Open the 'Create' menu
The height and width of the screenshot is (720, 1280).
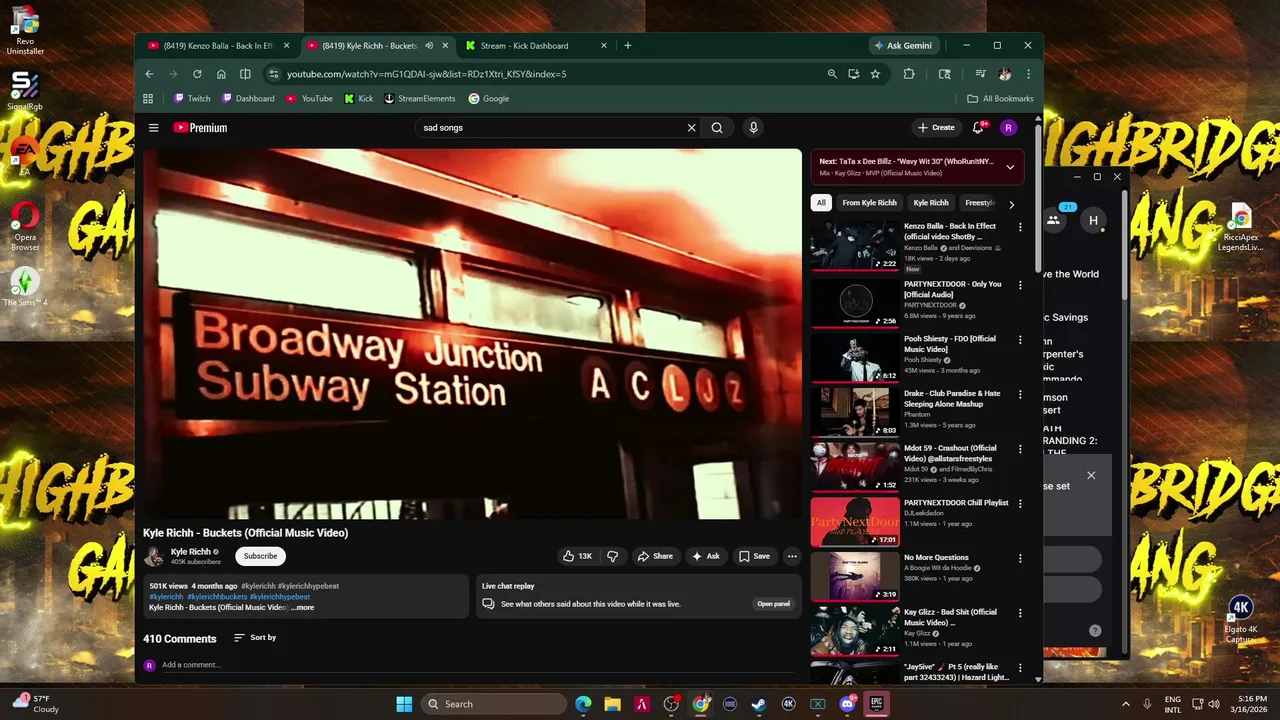click(936, 128)
